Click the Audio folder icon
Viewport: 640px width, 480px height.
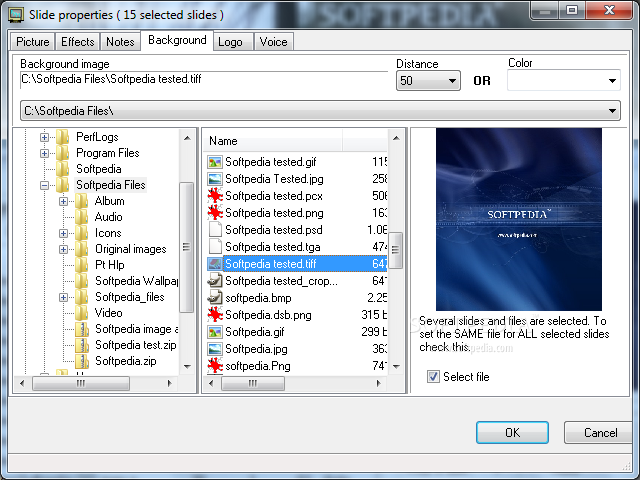coord(82,217)
